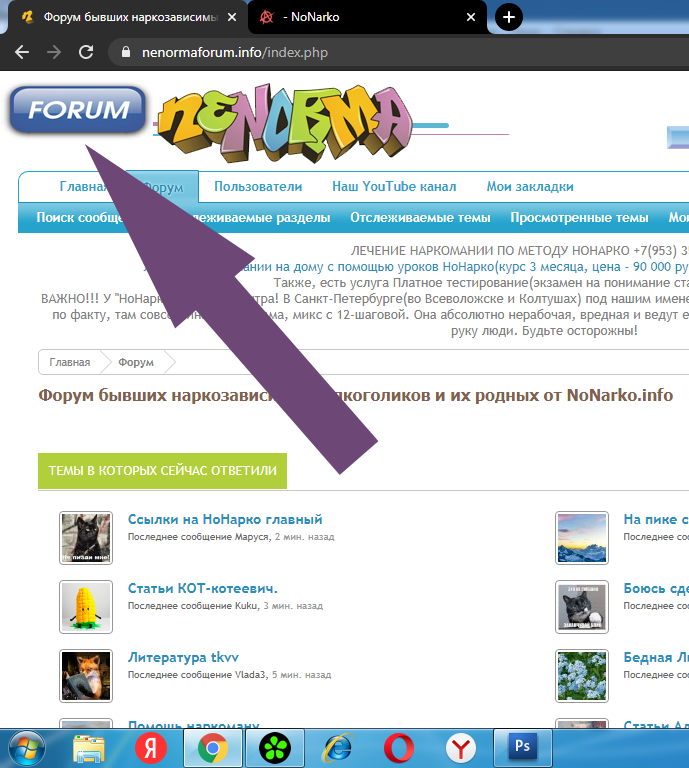The image size is (689, 768).
Task: Open the file explorer folder in taskbar
Action: pos(89,747)
